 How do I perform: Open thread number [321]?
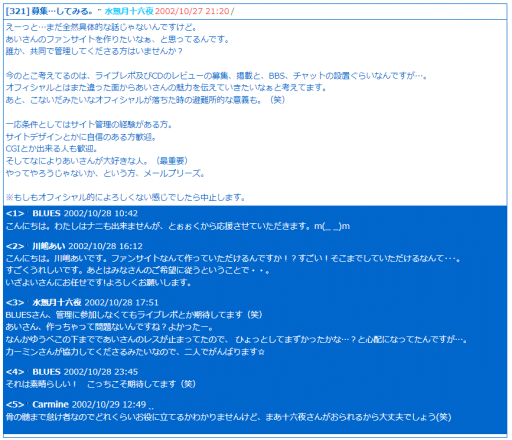point(18,11)
